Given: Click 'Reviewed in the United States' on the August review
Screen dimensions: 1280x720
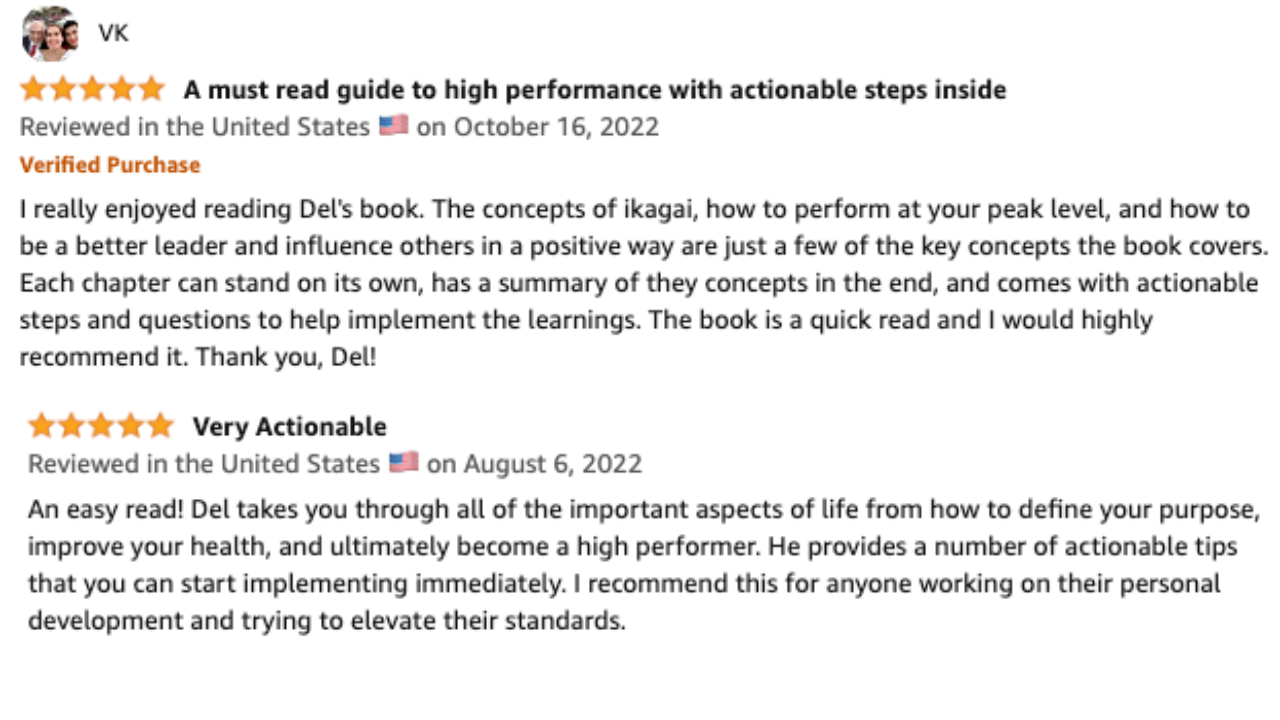Looking at the screenshot, I should [204, 464].
